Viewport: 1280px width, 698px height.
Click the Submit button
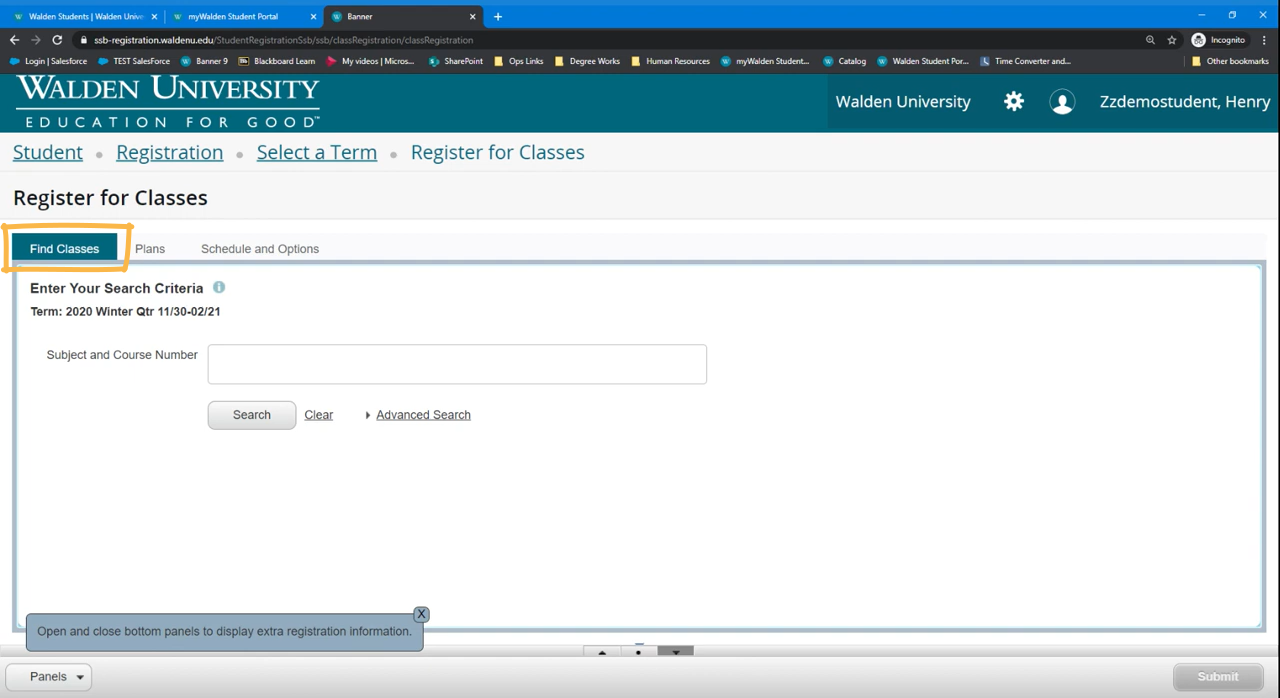(x=1218, y=677)
